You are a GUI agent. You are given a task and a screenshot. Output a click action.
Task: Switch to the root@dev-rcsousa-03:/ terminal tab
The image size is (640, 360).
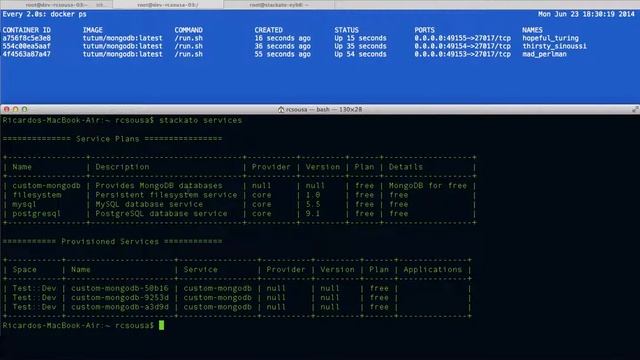coord(168,5)
